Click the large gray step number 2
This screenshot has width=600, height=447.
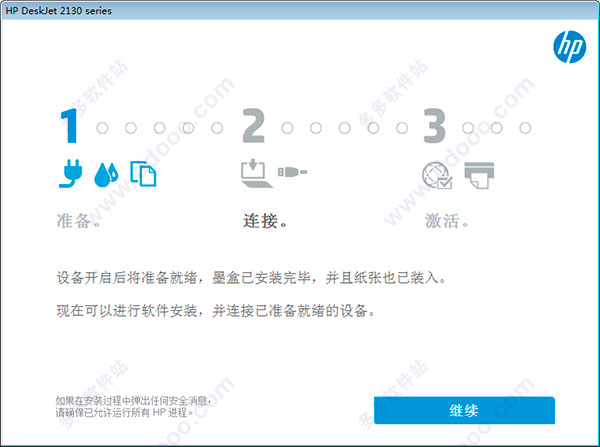click(x=253, y=126)
